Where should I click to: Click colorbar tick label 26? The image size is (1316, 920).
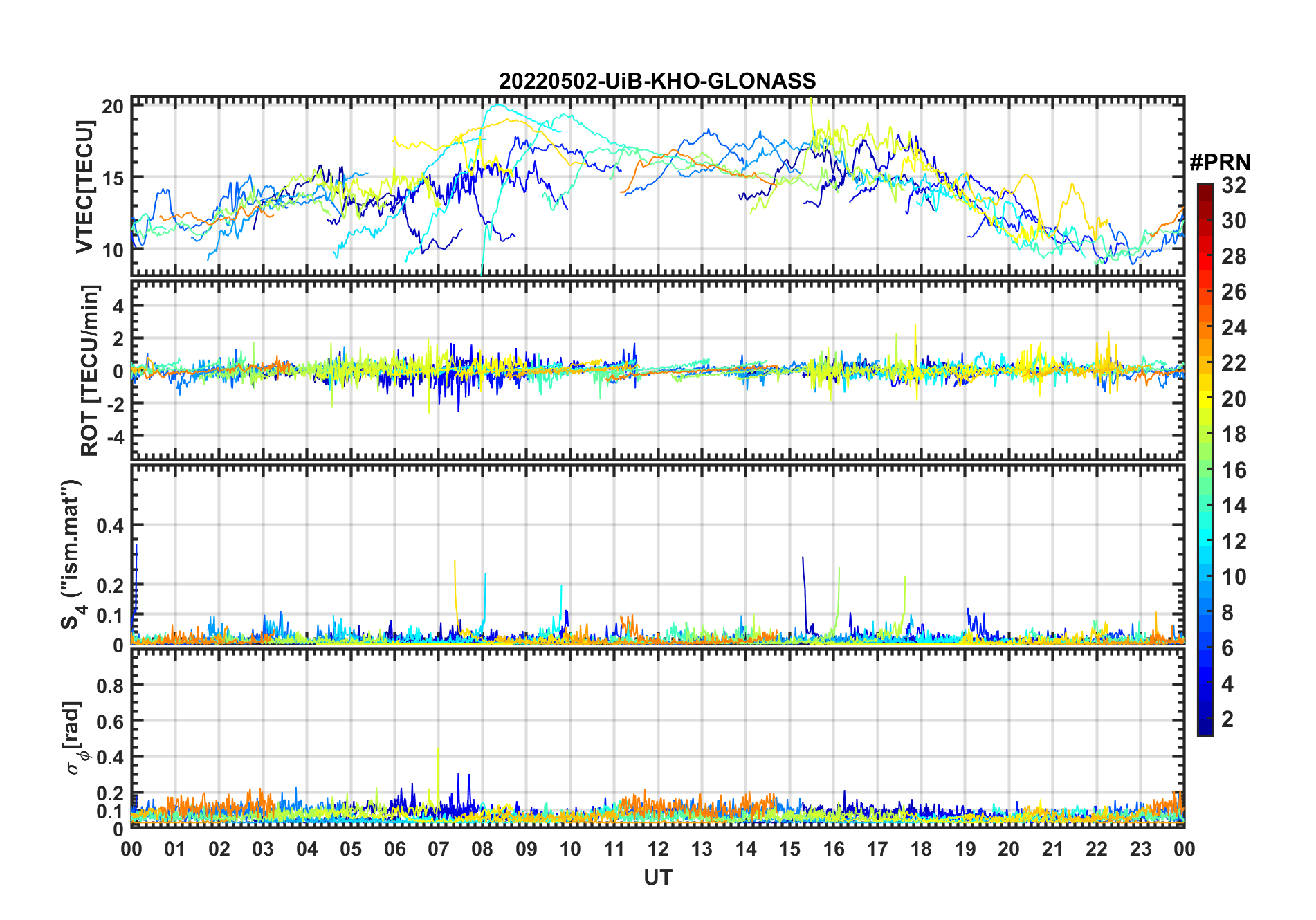pos(1234,291)
